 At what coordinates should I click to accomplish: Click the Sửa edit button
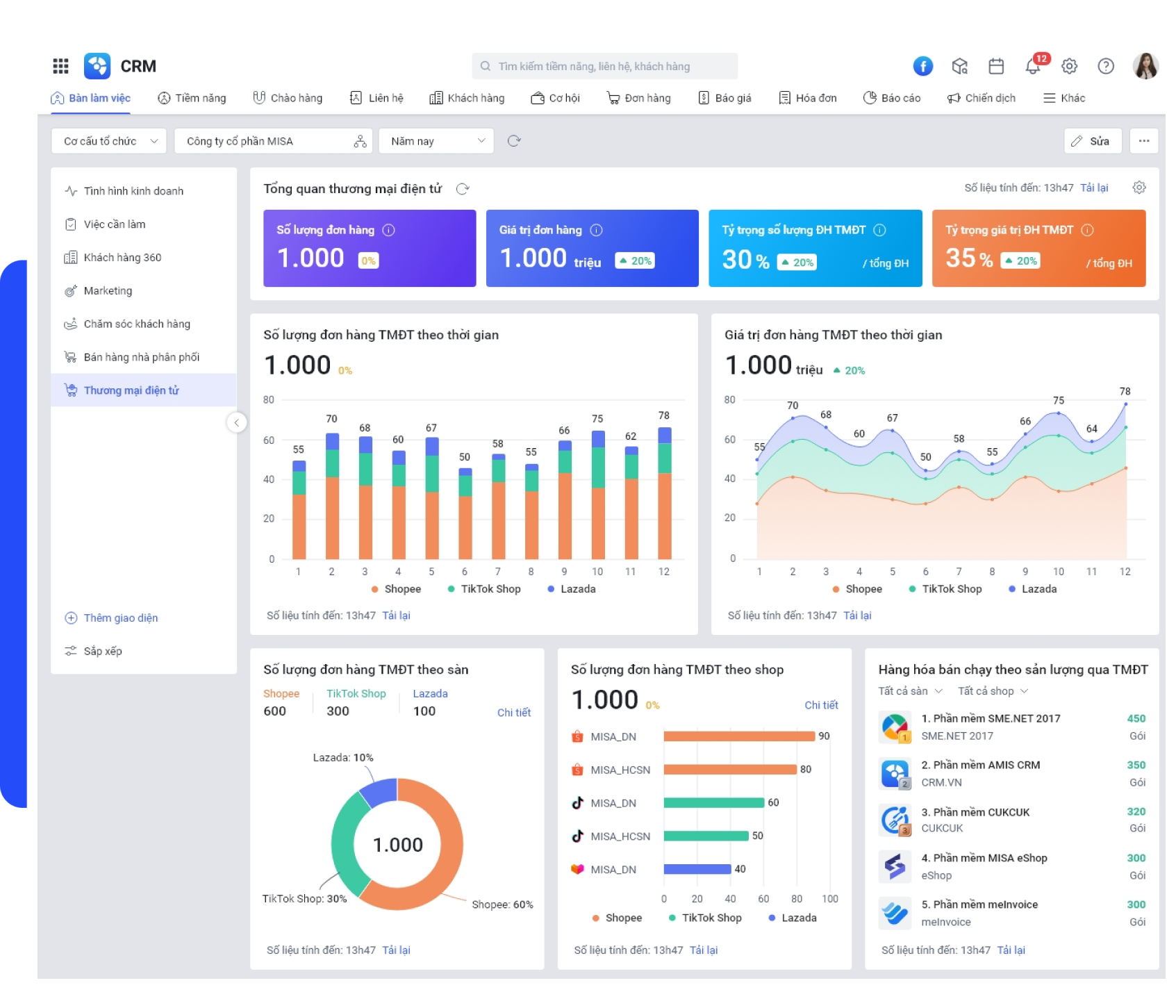click(x=1093, y=141)
